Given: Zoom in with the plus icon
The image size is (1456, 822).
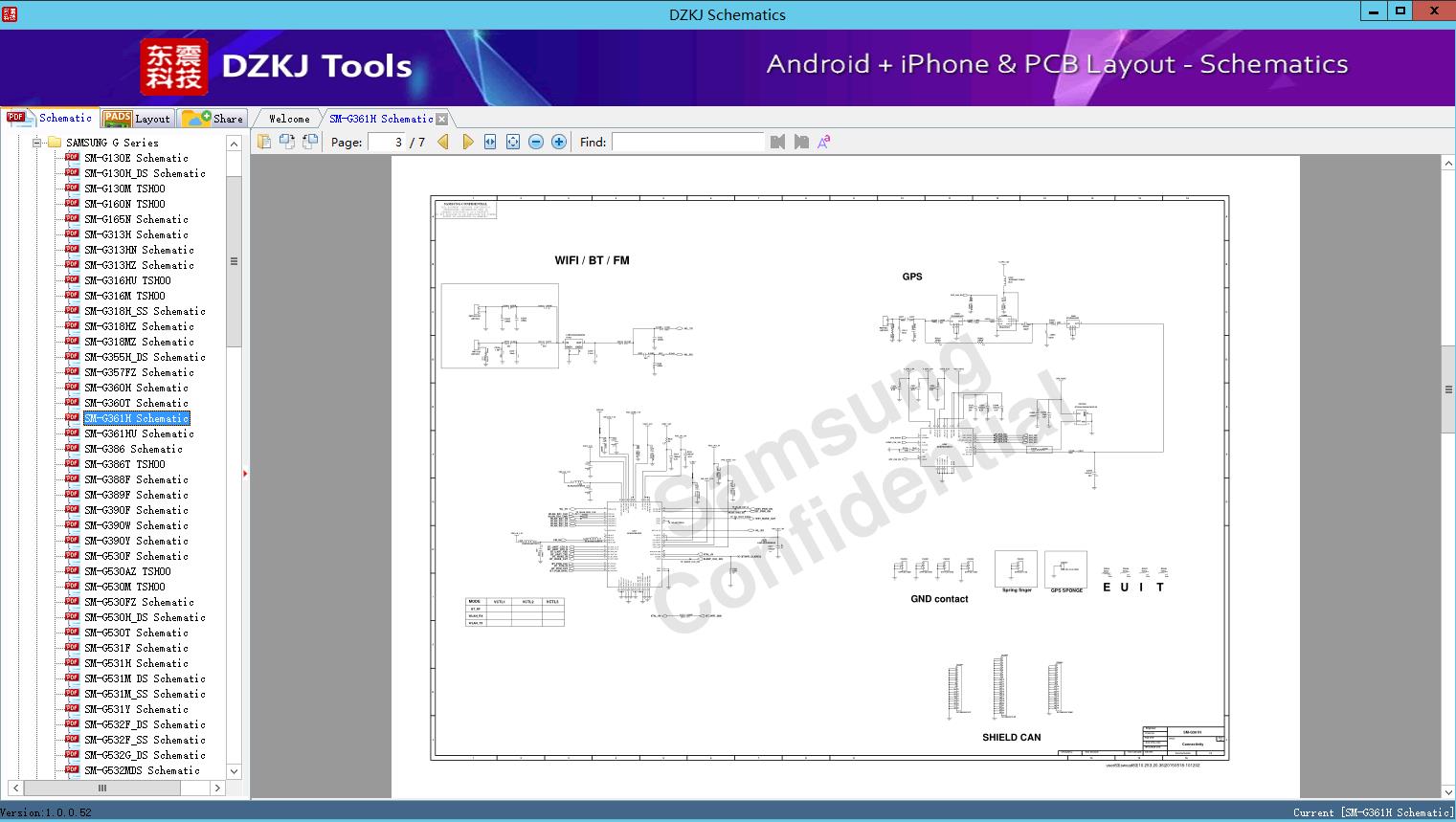Looking at the screenshot, I should (x=559, y=142).
